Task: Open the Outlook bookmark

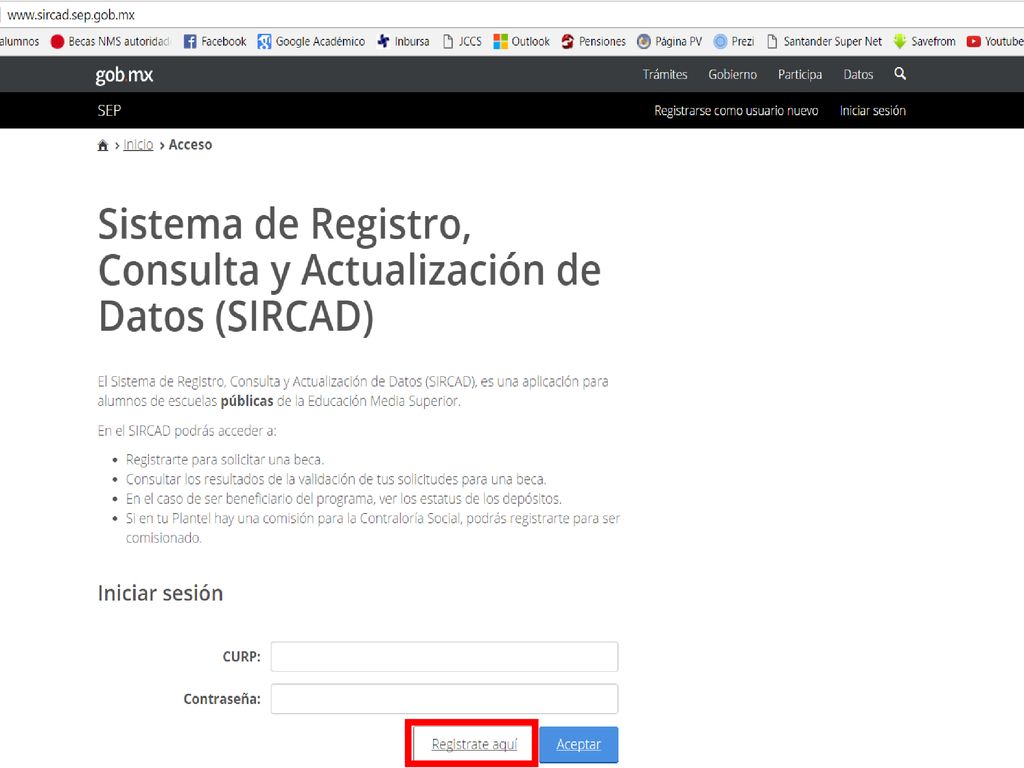Action: pos(522,42)
